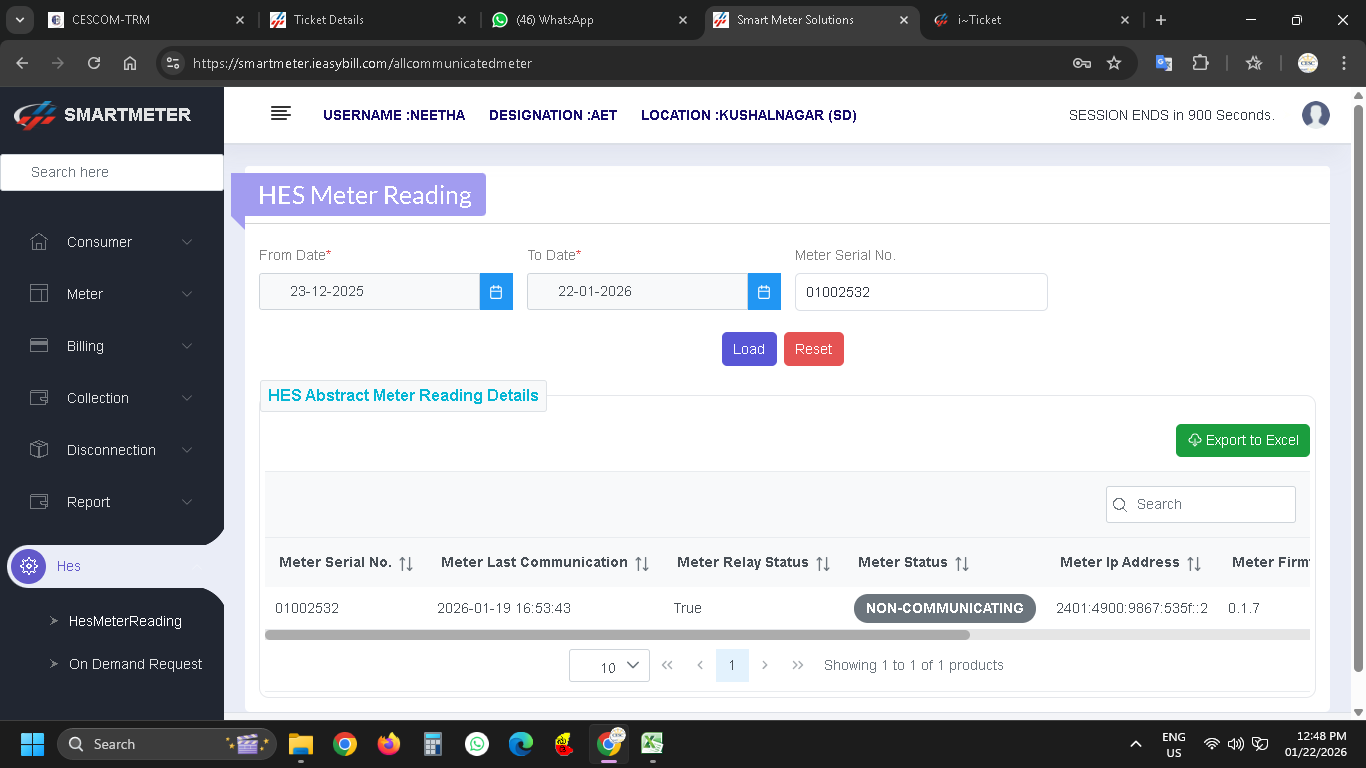
Task: Open On Demand Request submenu item
Action: click(x=135, y=664)
